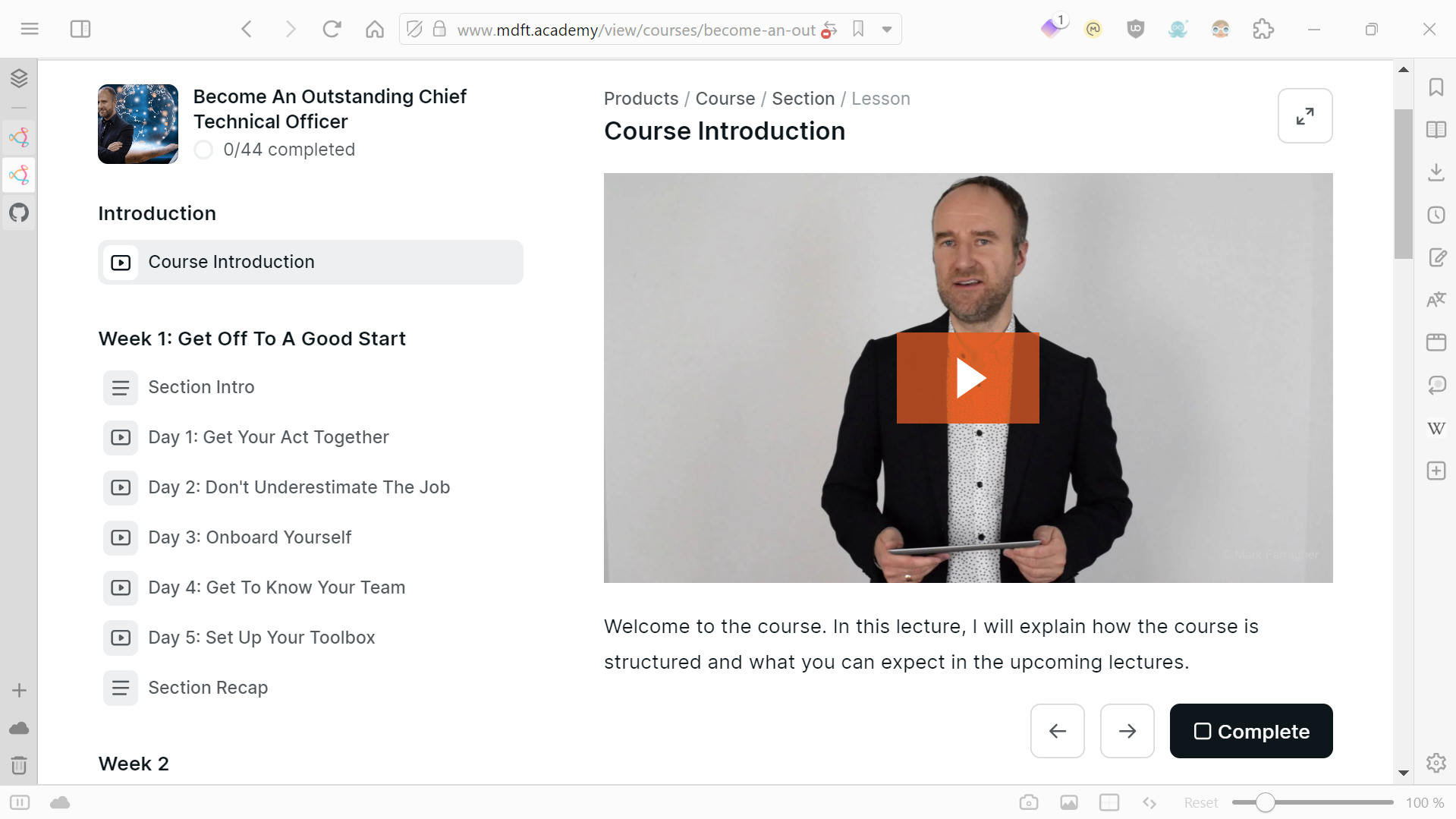1456x819 pixels.
Task: Open Day 3: Onboard Yourself lesson
Action: point(250,537)
